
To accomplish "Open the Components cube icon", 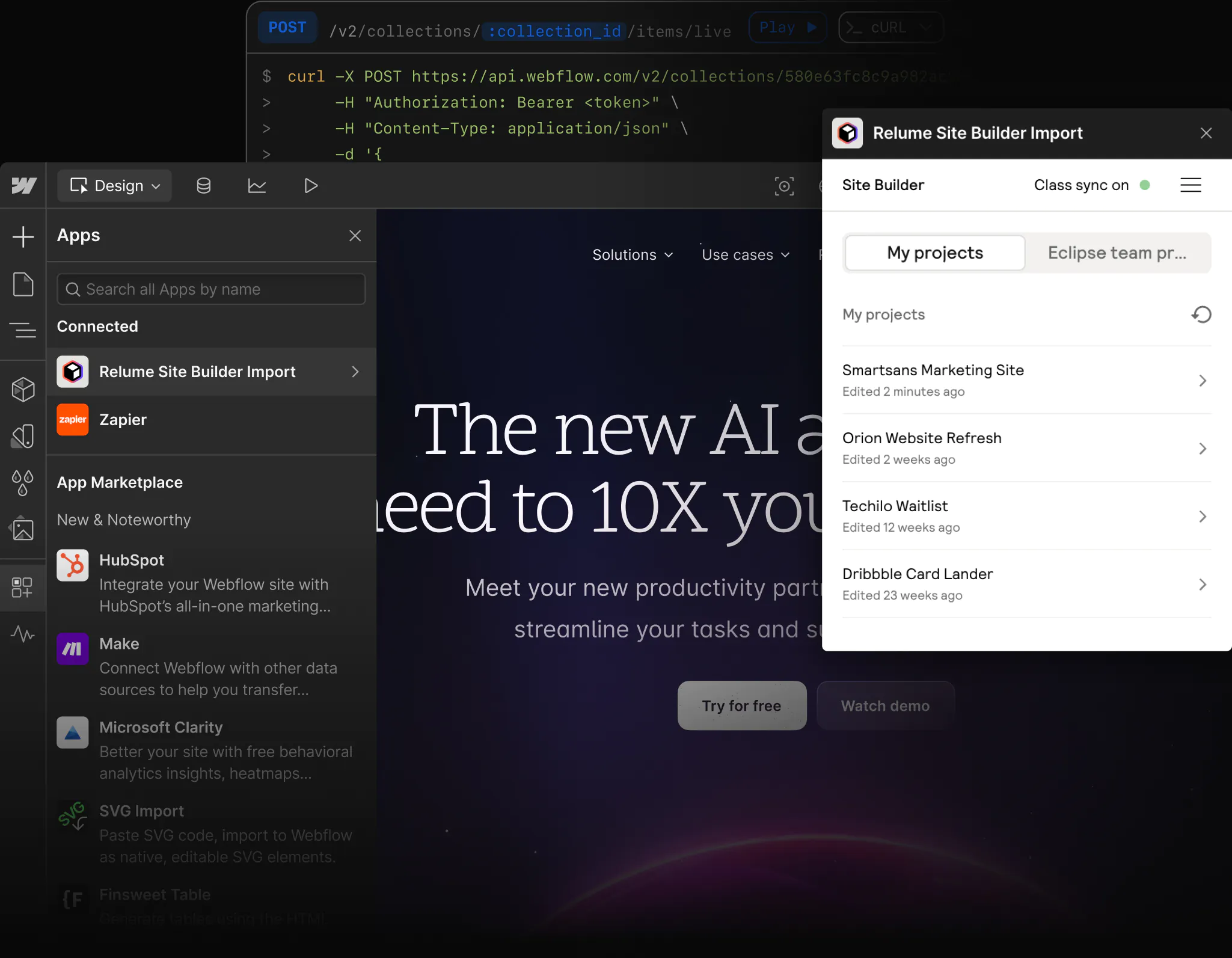I will click(x=23, y=390).
